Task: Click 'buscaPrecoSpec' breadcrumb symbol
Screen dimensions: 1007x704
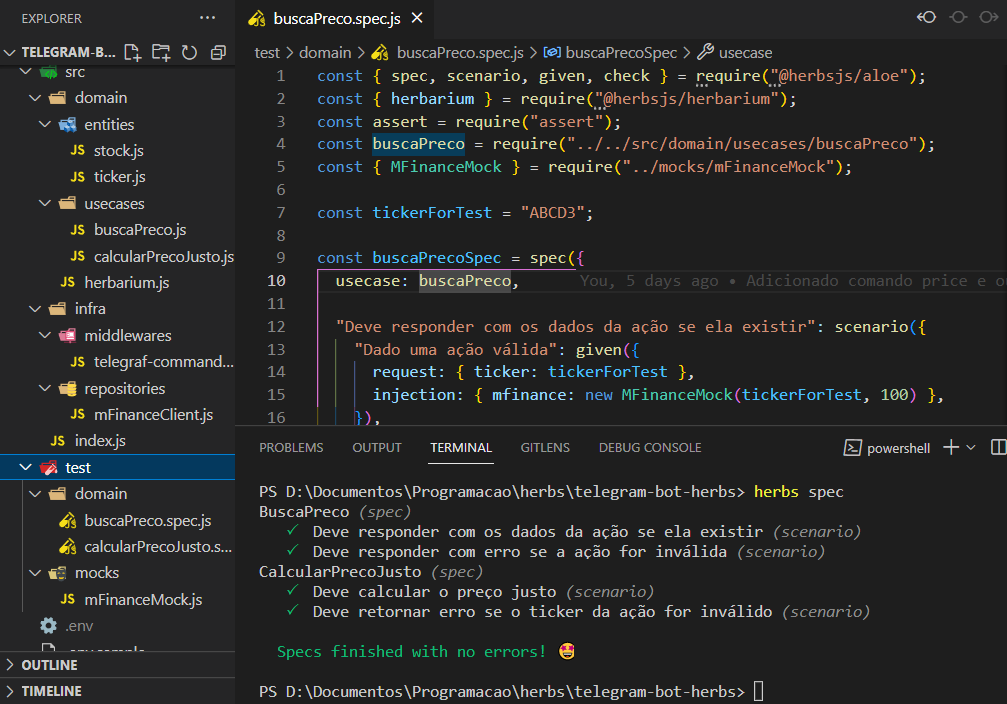Action: (621, 53)
